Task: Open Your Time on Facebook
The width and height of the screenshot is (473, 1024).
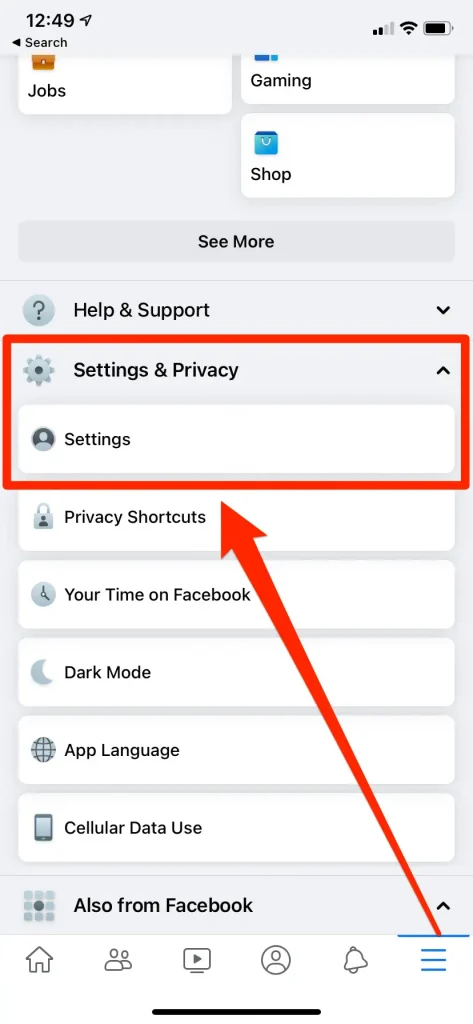Action: tap(236, 595)
